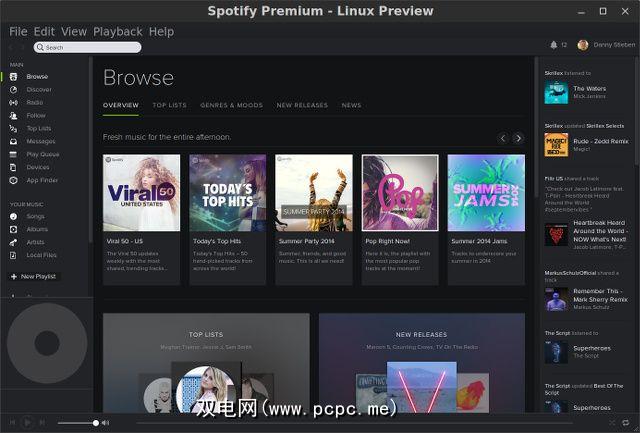This screenshot has width=640, height=433.
Task: Go forward with the navigation arrow
Action: click(x=23, y=47)
